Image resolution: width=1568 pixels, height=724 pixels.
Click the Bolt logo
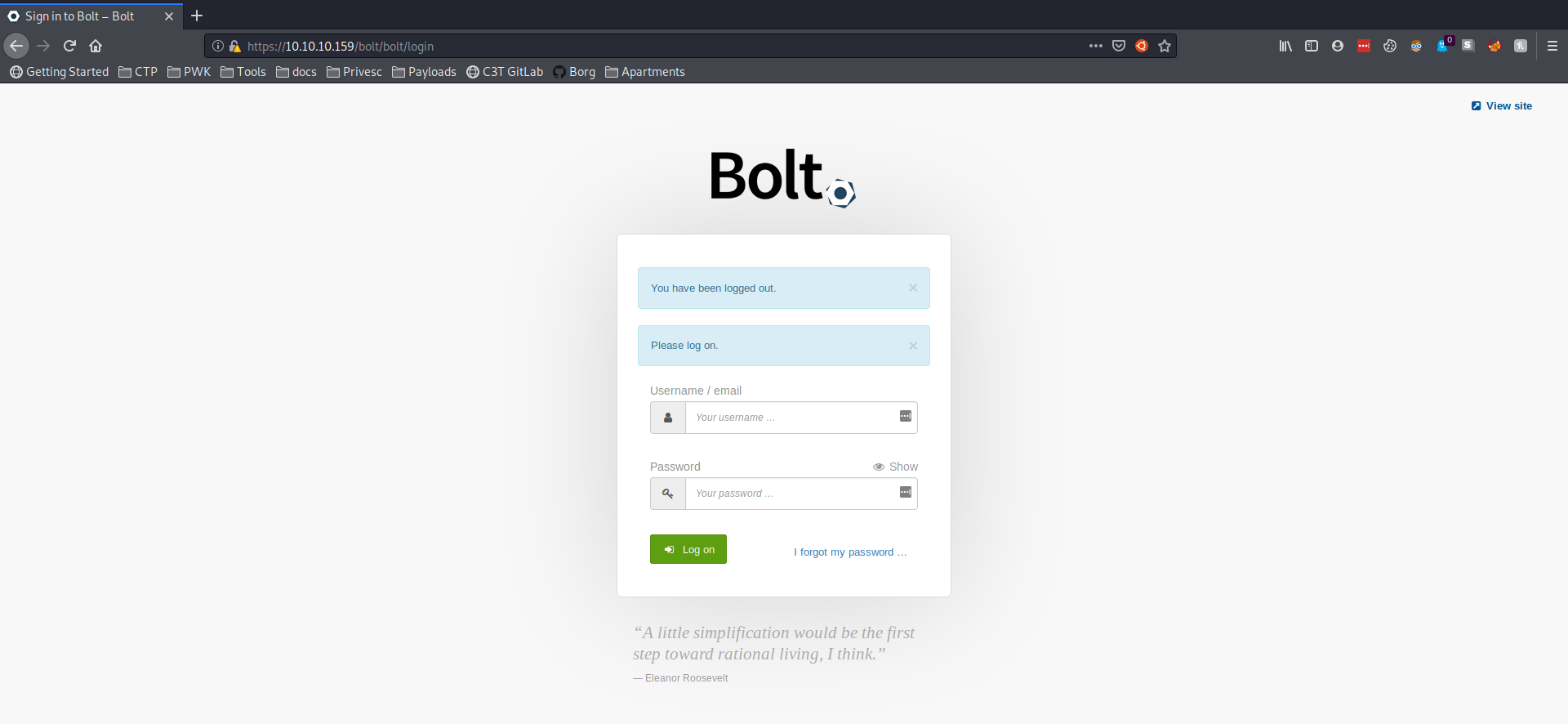point(782,177)
